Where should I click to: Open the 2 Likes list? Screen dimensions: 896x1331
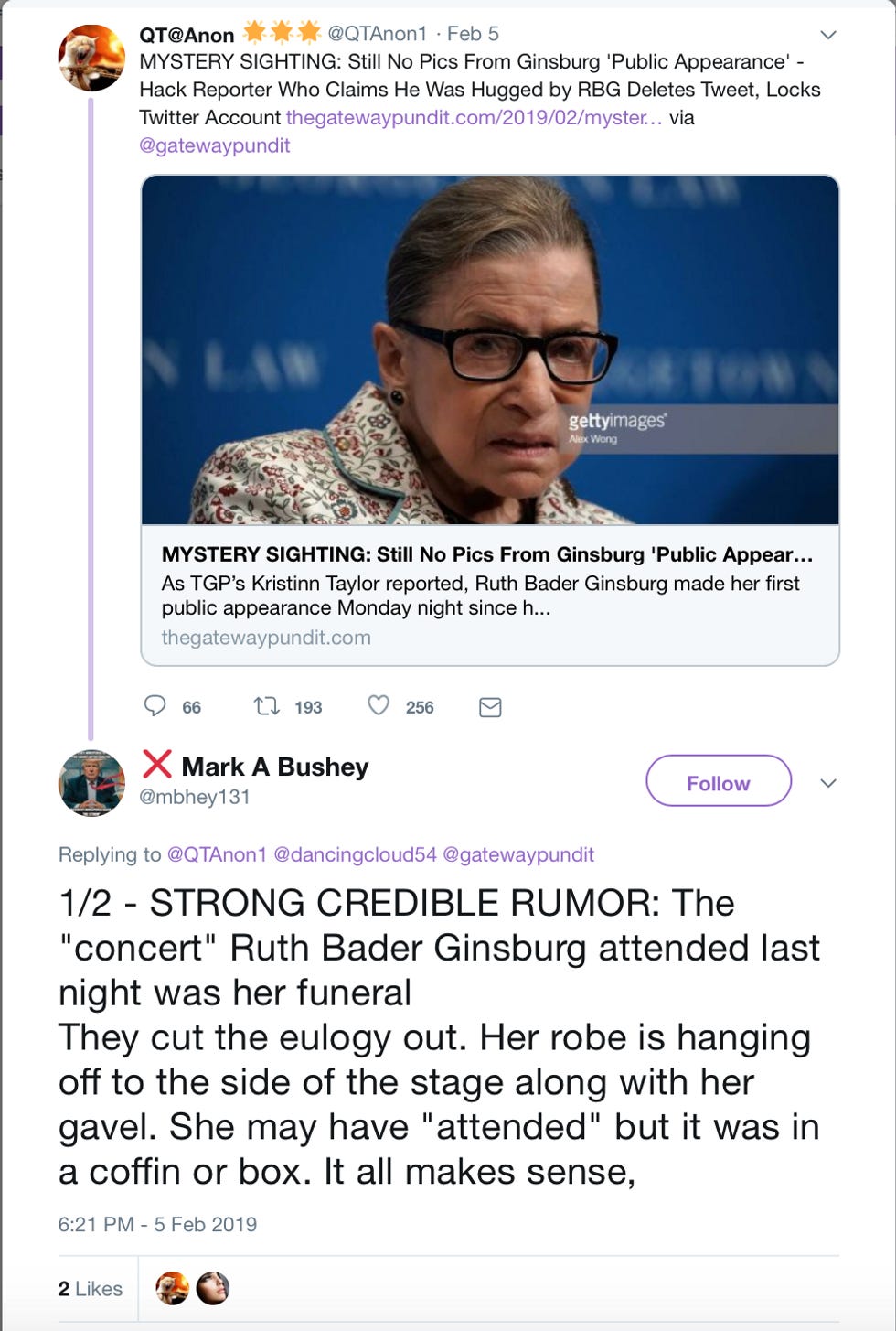coord(91,1287)
